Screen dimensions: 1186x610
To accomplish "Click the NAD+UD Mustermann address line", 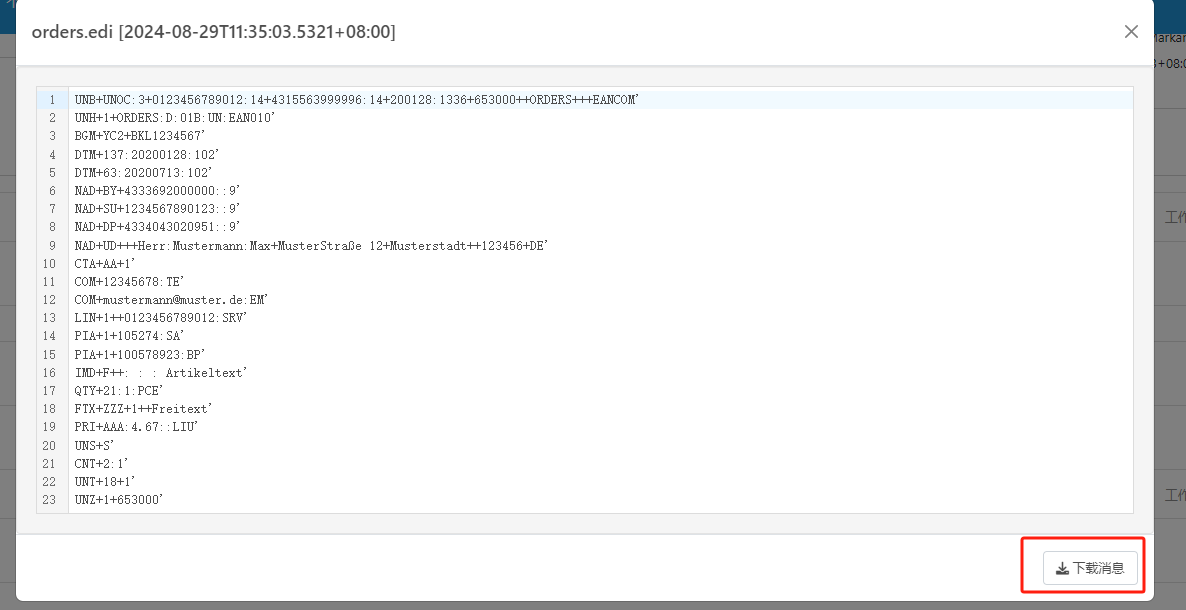I will (311, 246).
